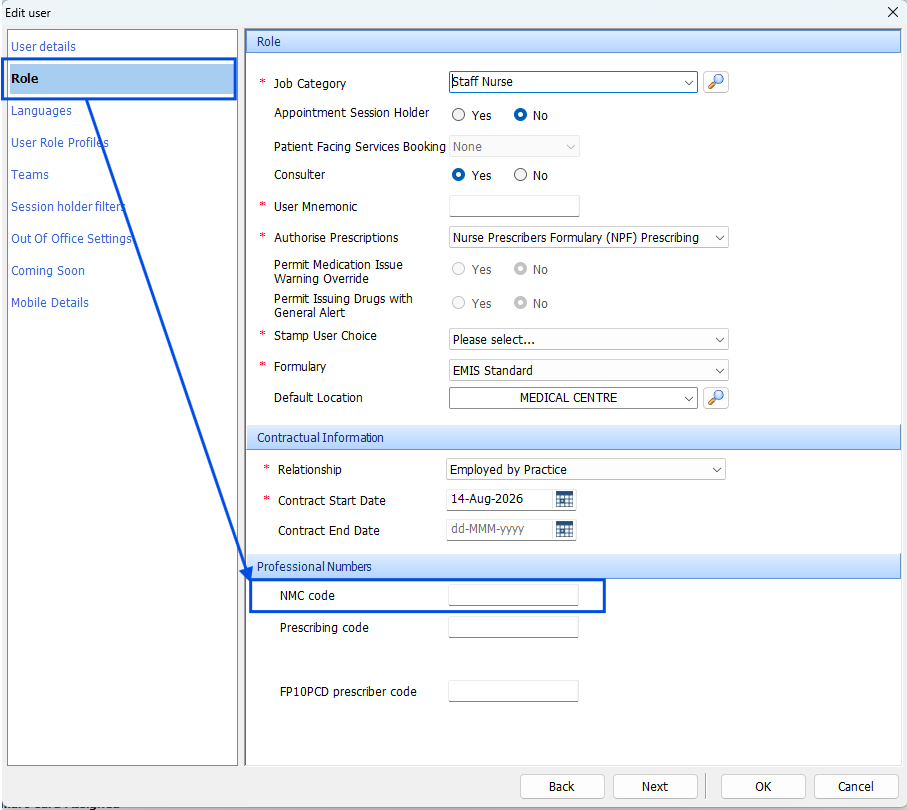907x810 pixels.
Task: Open the Contract End Date calendar picker
Action: coord(564,529)
